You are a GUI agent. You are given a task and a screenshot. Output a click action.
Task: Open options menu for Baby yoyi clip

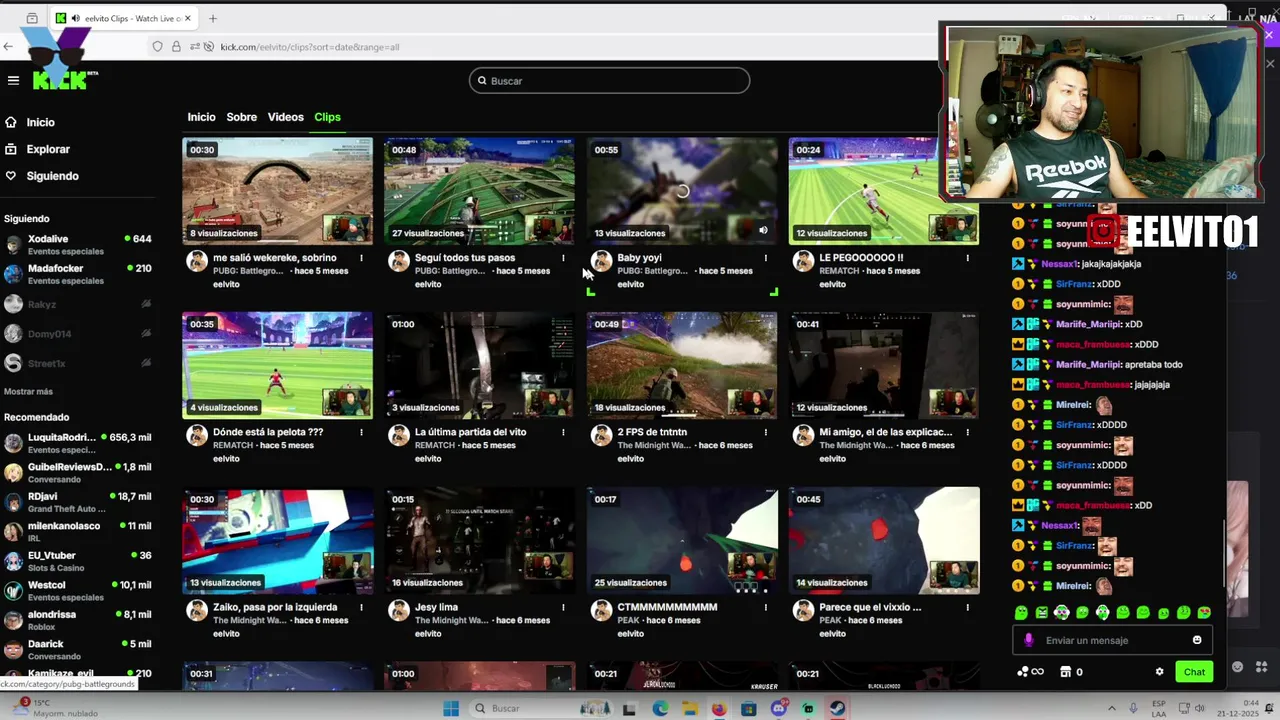pyautogui.click(x=766, y=258)
